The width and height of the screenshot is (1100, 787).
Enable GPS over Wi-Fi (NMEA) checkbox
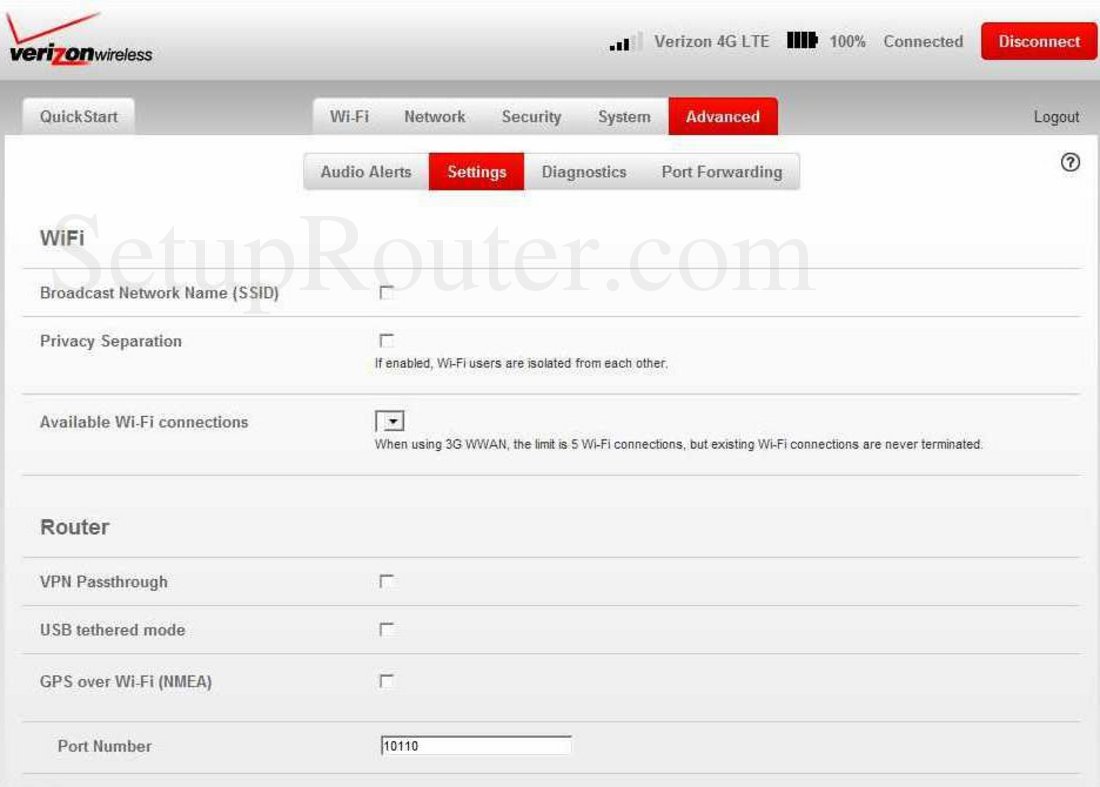tap(387, 680)
